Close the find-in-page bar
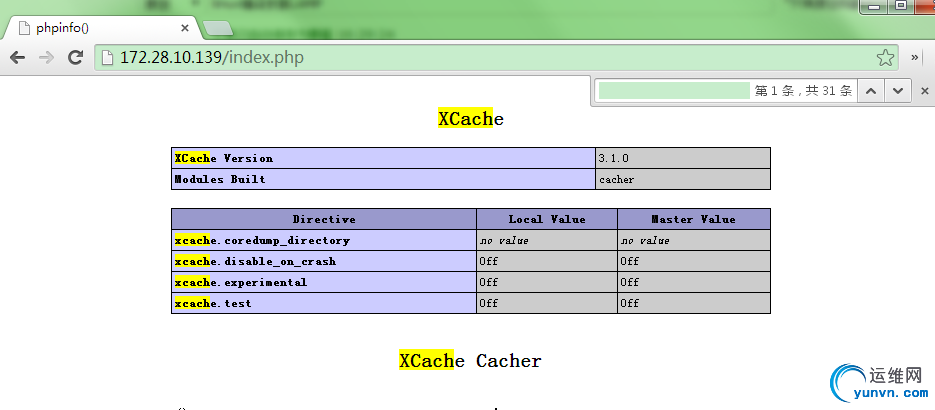Screen dimensions: 935x410 [x=925, y=91]
